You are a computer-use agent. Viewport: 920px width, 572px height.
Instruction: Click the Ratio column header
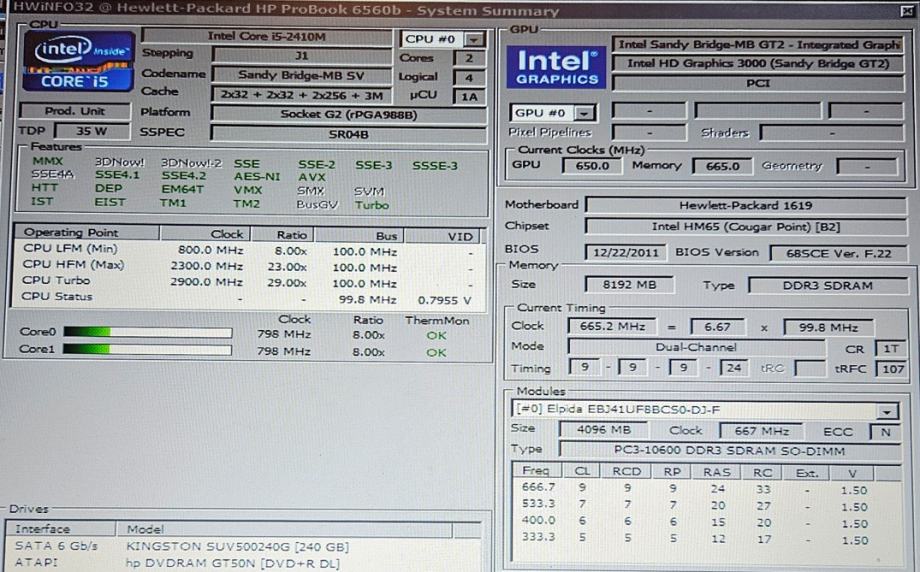click(x=283, y=235)
